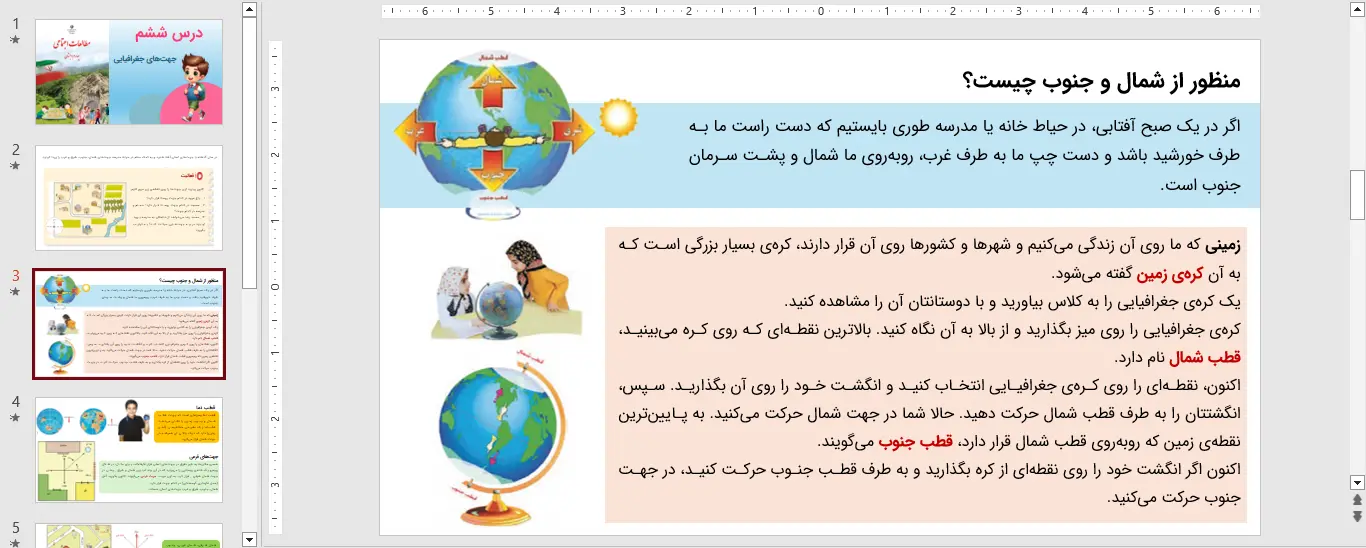Click the thumbnail pane scrollbar thumb
This screenshot has width=1366, height=548.
click(x=250, y=152)
